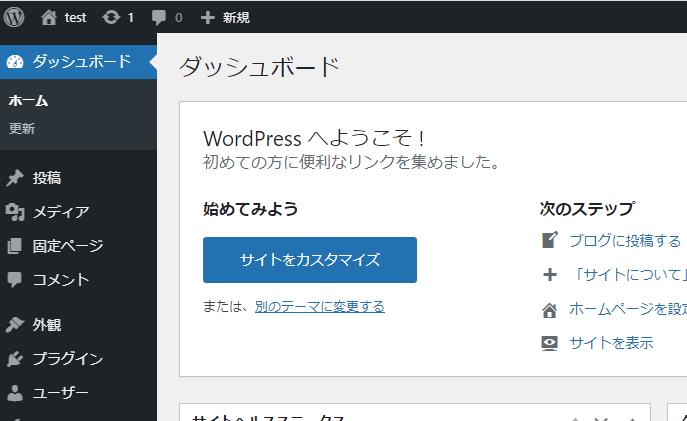687x421 pixels.
Task: Click the WordPress へようこそ！ heading
Action: pos(314,139)
